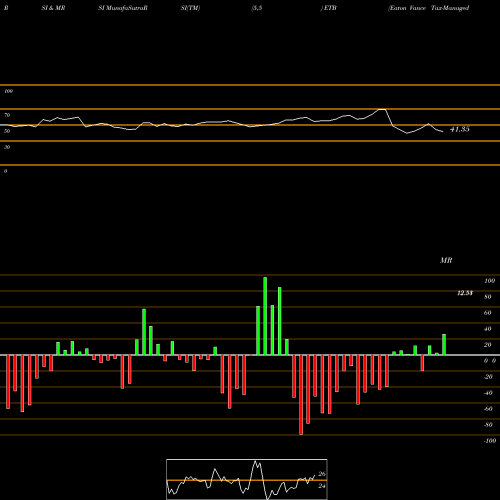This screenshot has width=500, height=500.
Task: Click the '(5,5' parameter text in header
Action: tap(257, 8)
